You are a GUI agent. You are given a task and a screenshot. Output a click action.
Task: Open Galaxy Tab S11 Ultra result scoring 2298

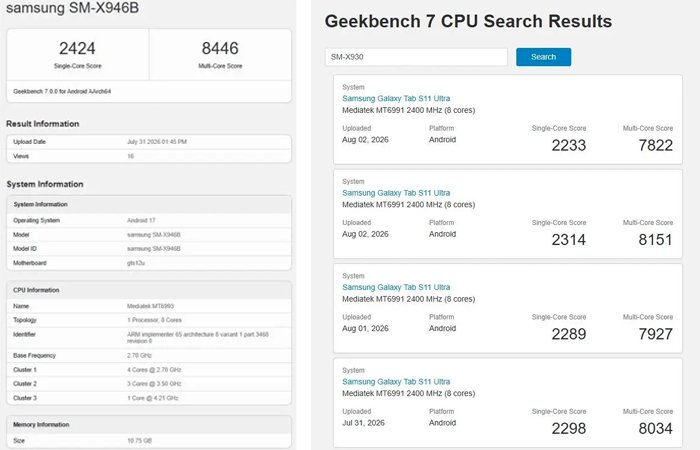click(x=396, y=382)
